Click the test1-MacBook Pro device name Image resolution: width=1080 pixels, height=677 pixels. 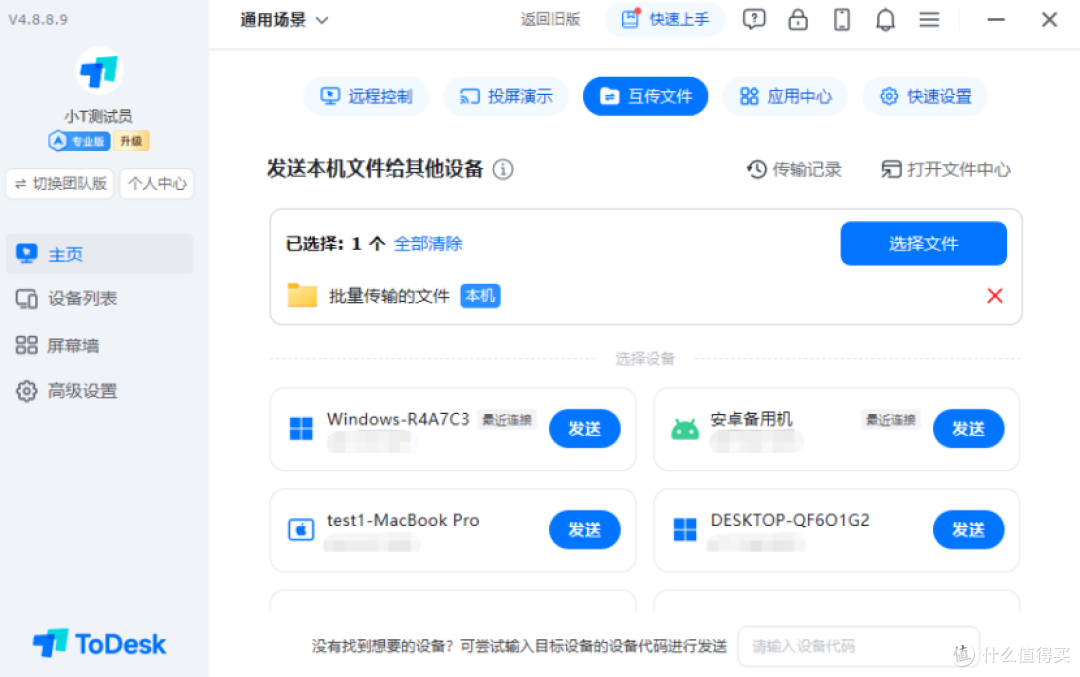click(x=403, y=520)
